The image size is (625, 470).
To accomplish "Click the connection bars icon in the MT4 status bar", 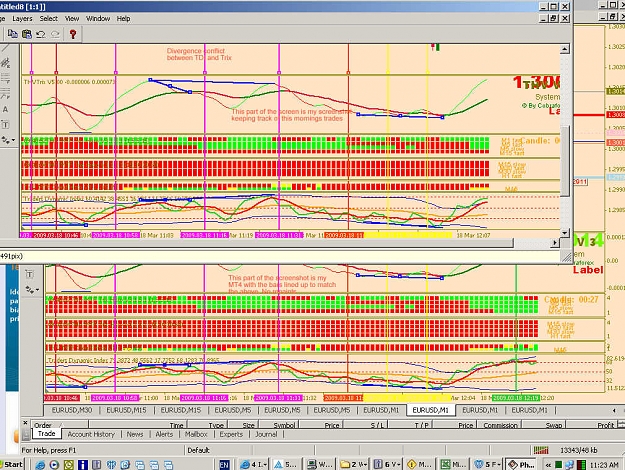I will (x=541, y=450).
